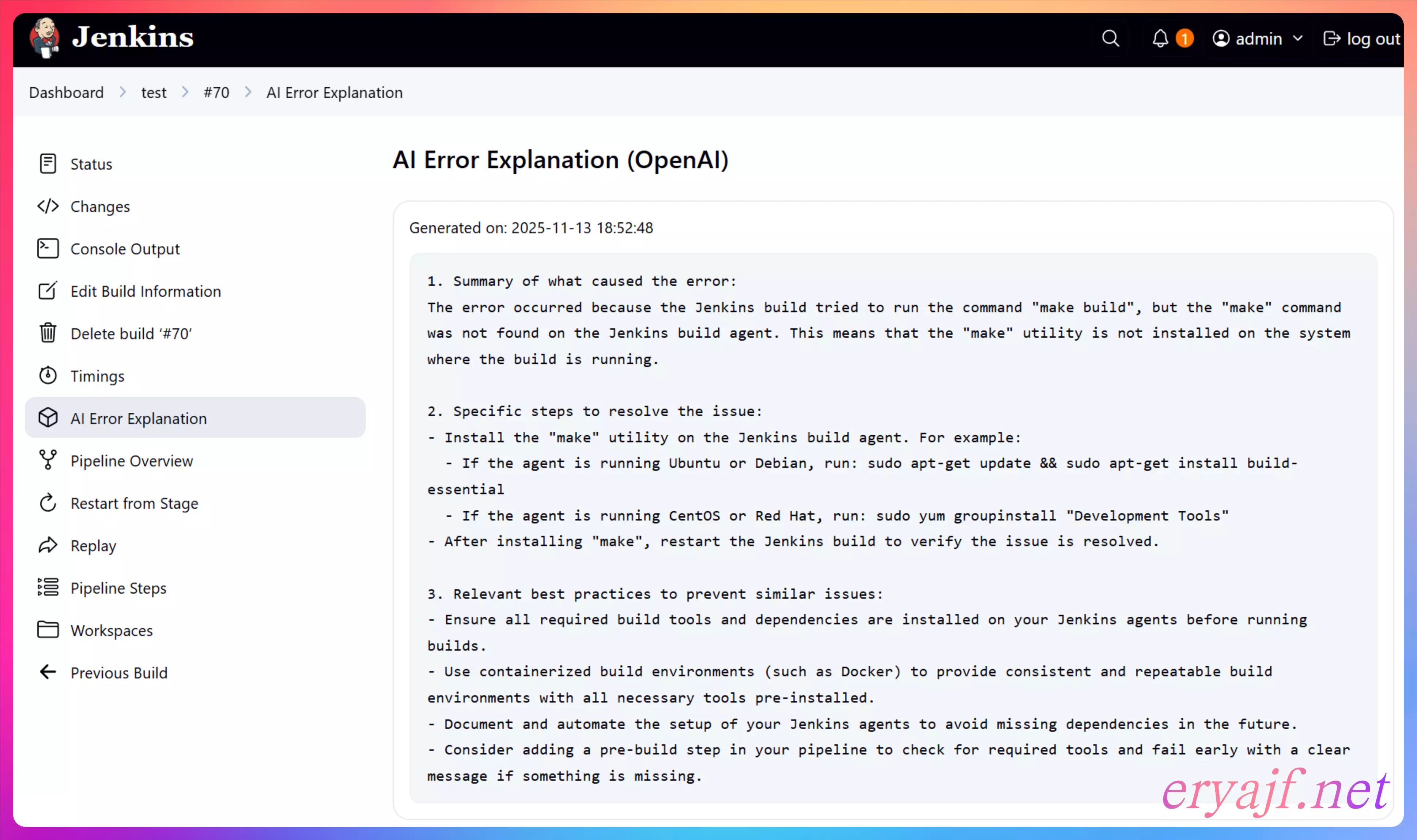Click the log out link
Screen dimensions: 1417x840
1361,38
